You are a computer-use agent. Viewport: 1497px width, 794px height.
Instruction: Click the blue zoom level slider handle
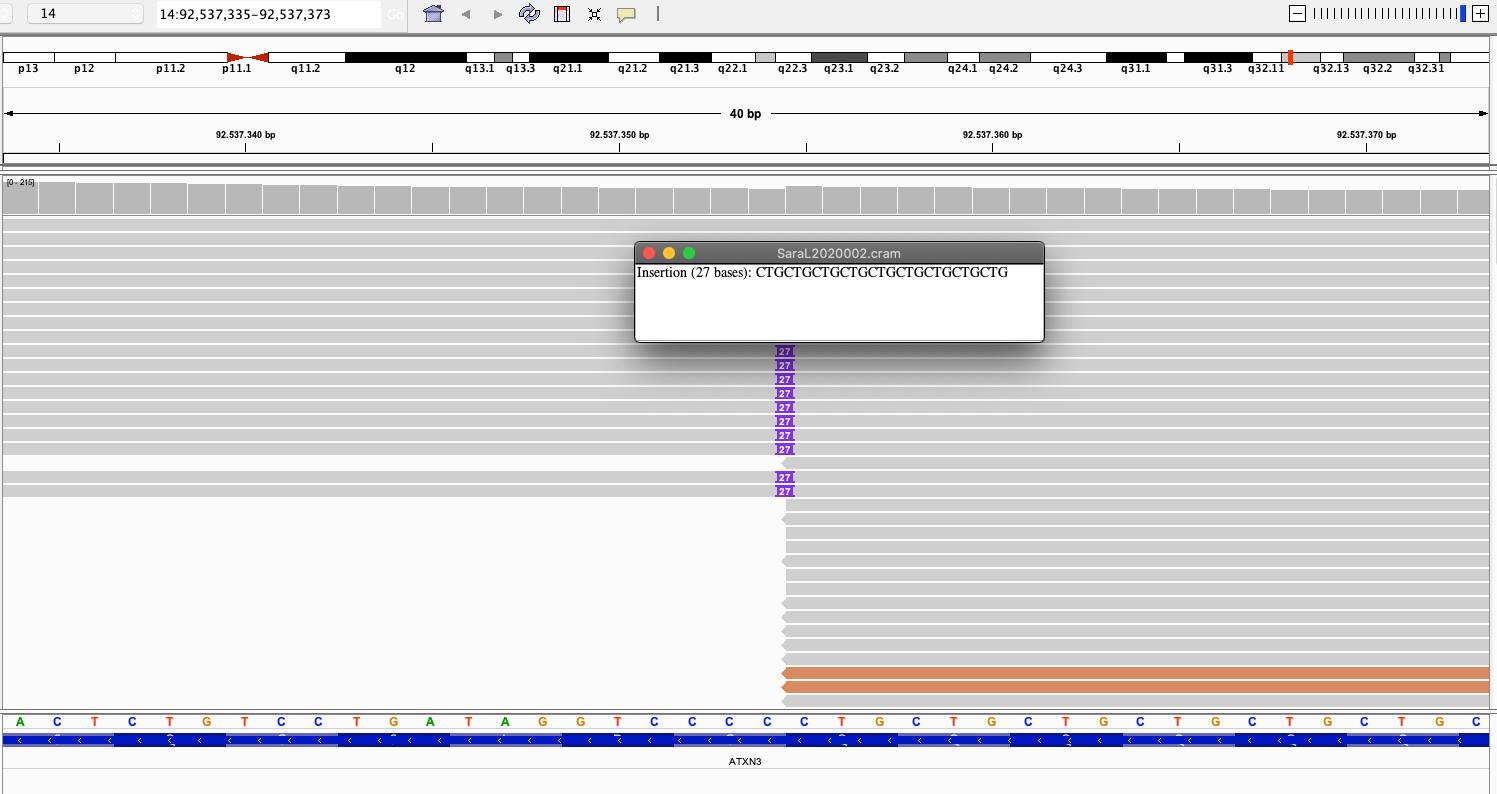pos(1463,14)
